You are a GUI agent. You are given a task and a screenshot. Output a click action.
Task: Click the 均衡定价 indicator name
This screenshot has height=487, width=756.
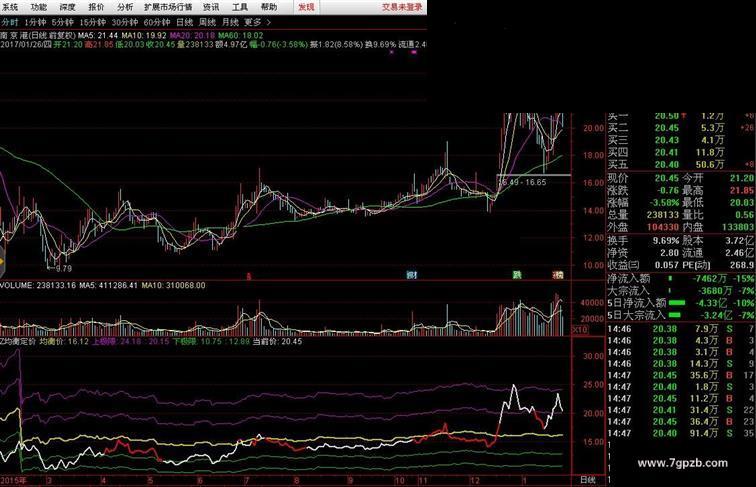click(18, 341)
